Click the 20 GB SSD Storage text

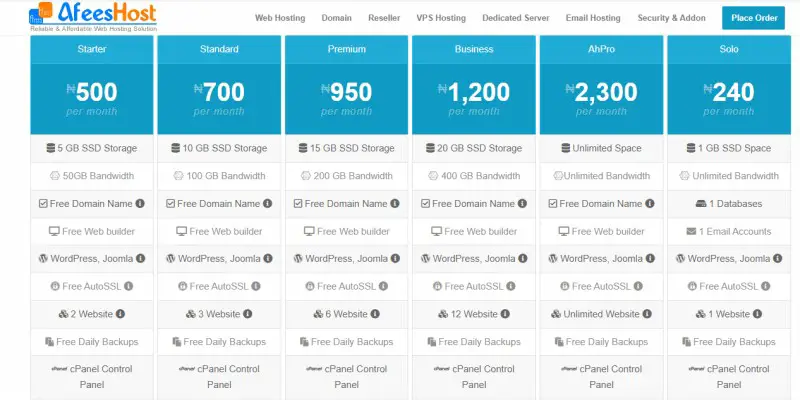[x=480, y=148]
